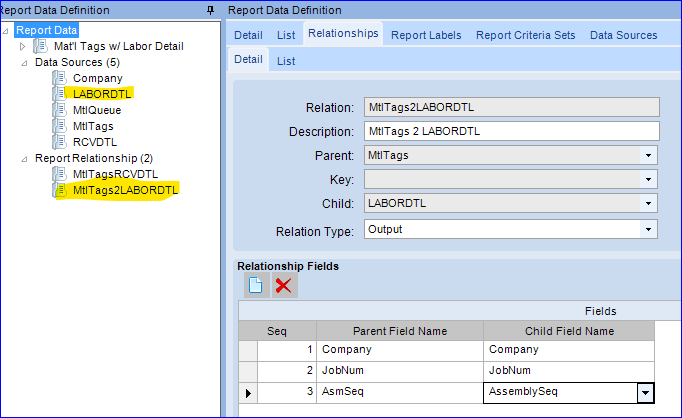Click the Relation field showing MtlTags2LABORDTL
Viewport: 682px width, 418px height.
click(x=512, y=107)
